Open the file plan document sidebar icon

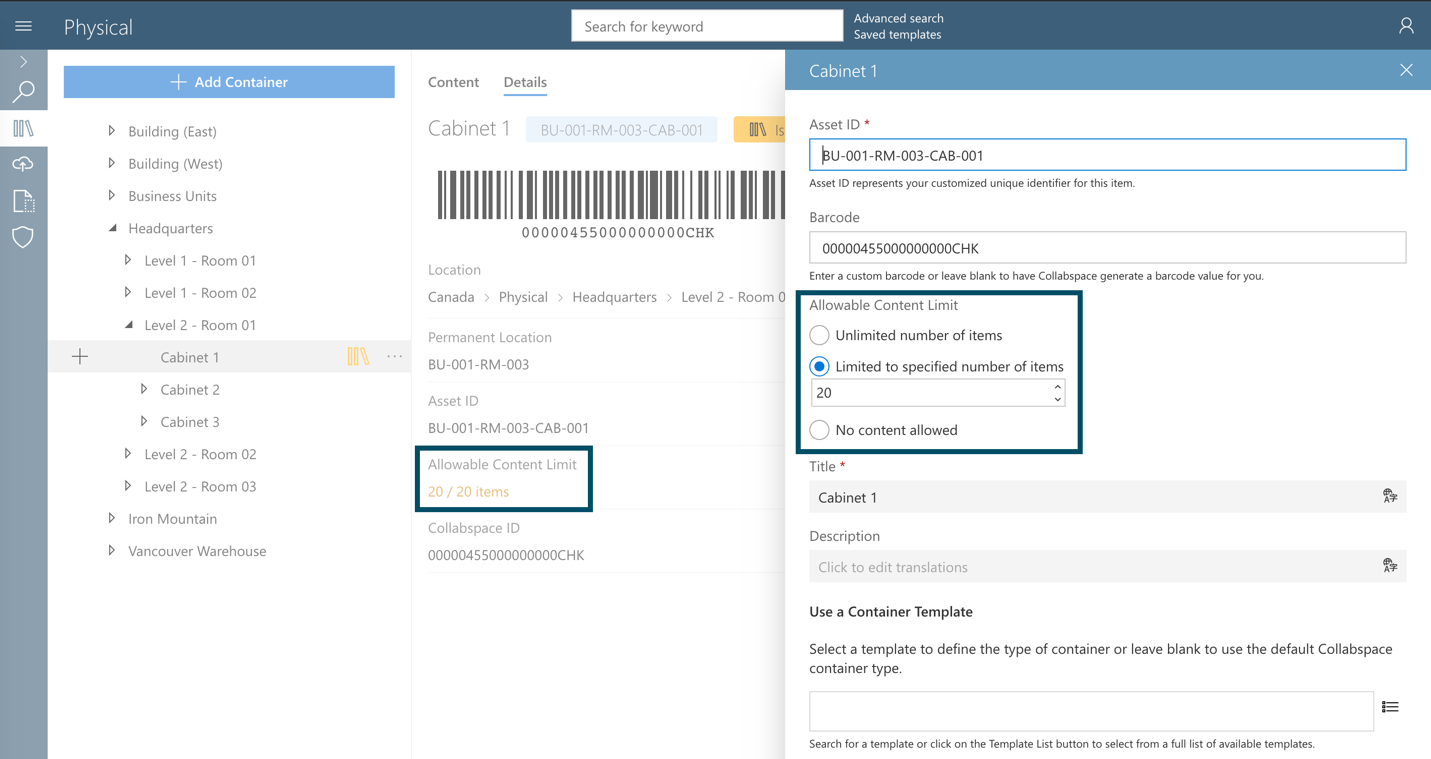(23, 199)
